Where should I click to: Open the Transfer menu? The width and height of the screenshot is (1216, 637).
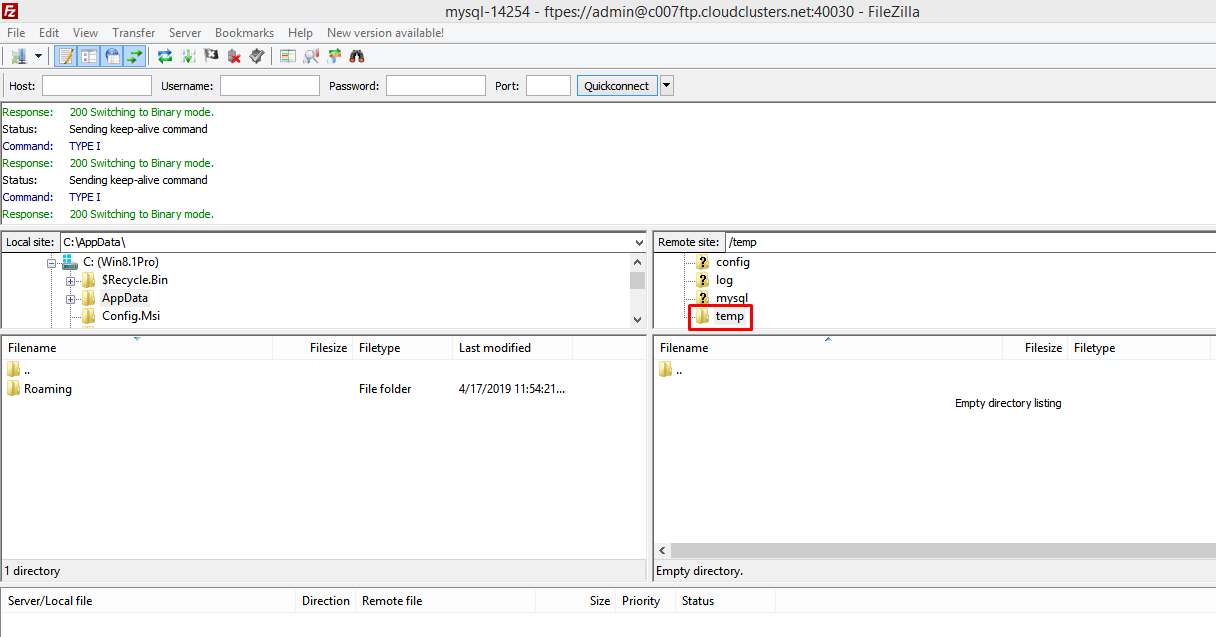pyautogui.click(x=133, y=33)
